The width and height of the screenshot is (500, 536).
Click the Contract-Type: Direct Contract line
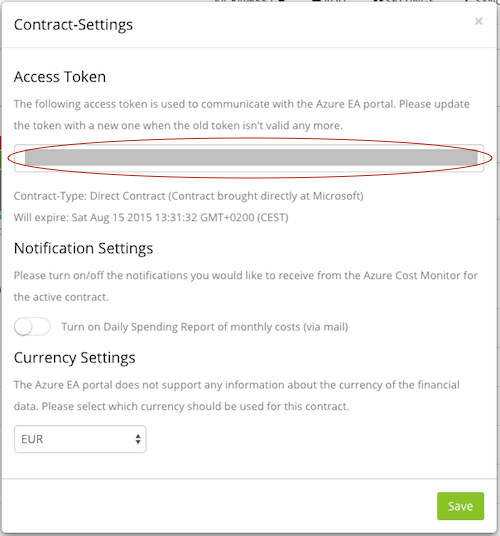[188, 196]
